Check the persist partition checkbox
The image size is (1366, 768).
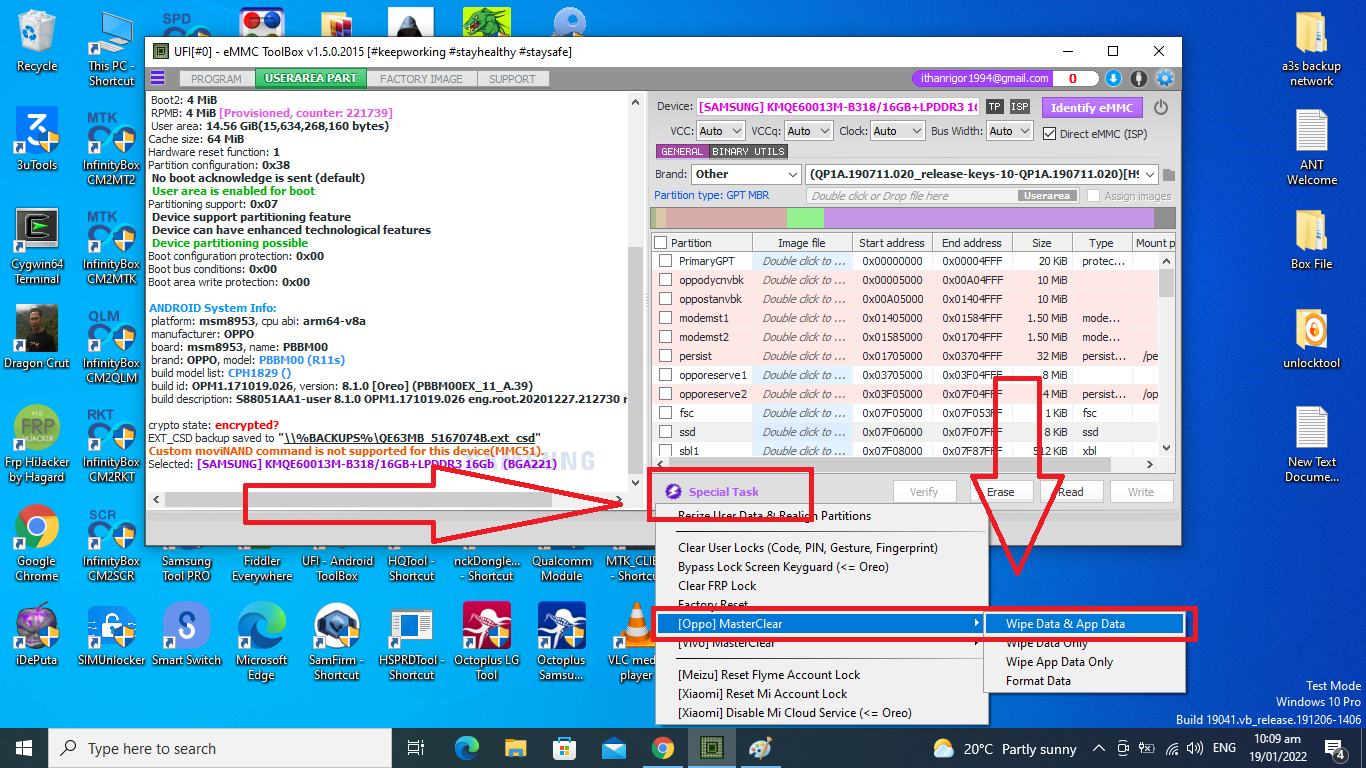point(665,356)
